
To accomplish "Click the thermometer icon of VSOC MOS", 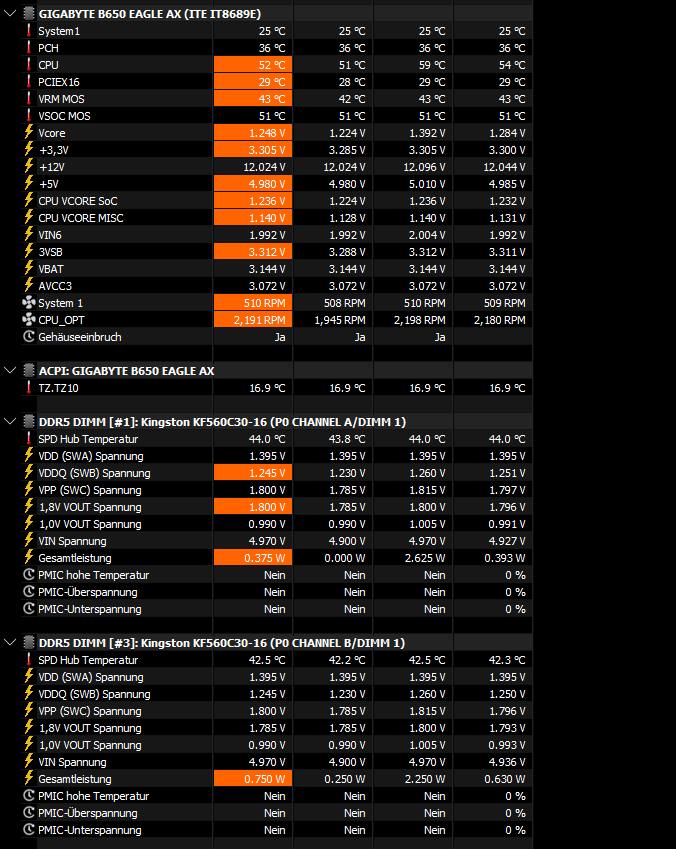I will point(29,115).
